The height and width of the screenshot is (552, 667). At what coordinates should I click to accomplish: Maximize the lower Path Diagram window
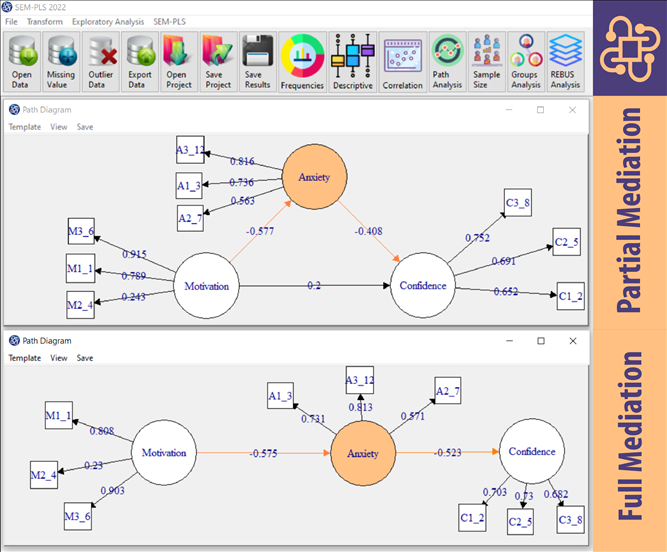(x=541, y=341)
